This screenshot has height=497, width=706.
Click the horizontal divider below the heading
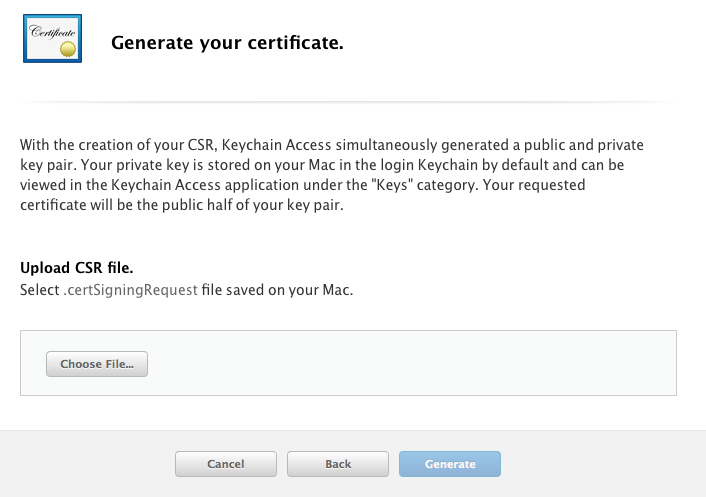click(348, 102)
